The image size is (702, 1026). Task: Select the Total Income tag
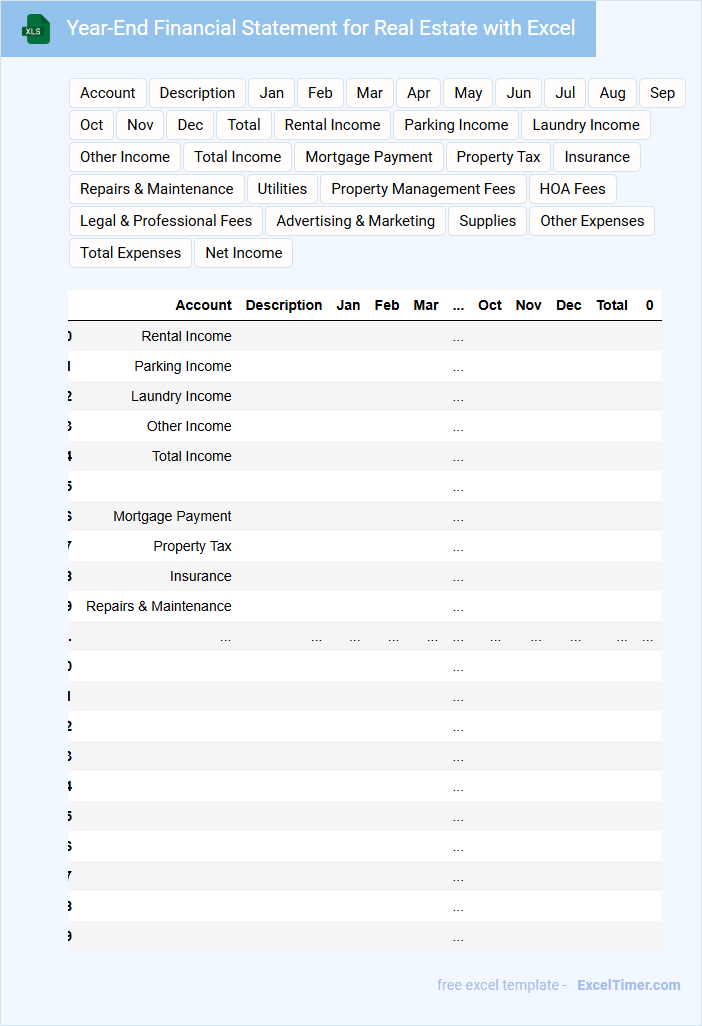[237, 157]
